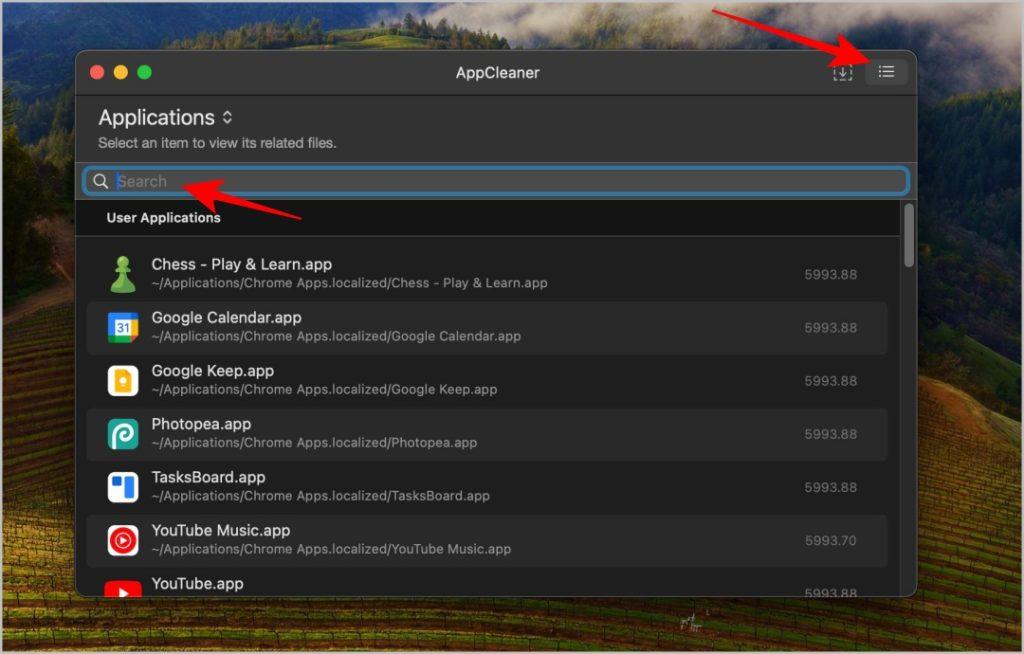Screen dimensions: 1024x654
Task: Focus the Search input field
Action: tap(496, 181)
